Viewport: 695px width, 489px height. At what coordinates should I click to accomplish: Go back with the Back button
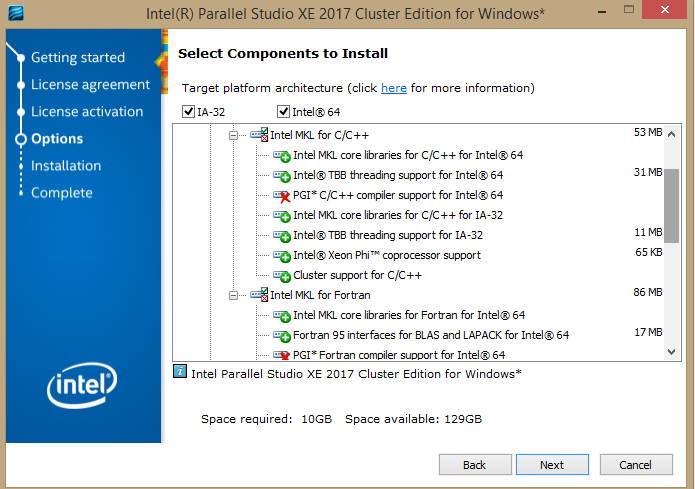click(x=474, y=465)
